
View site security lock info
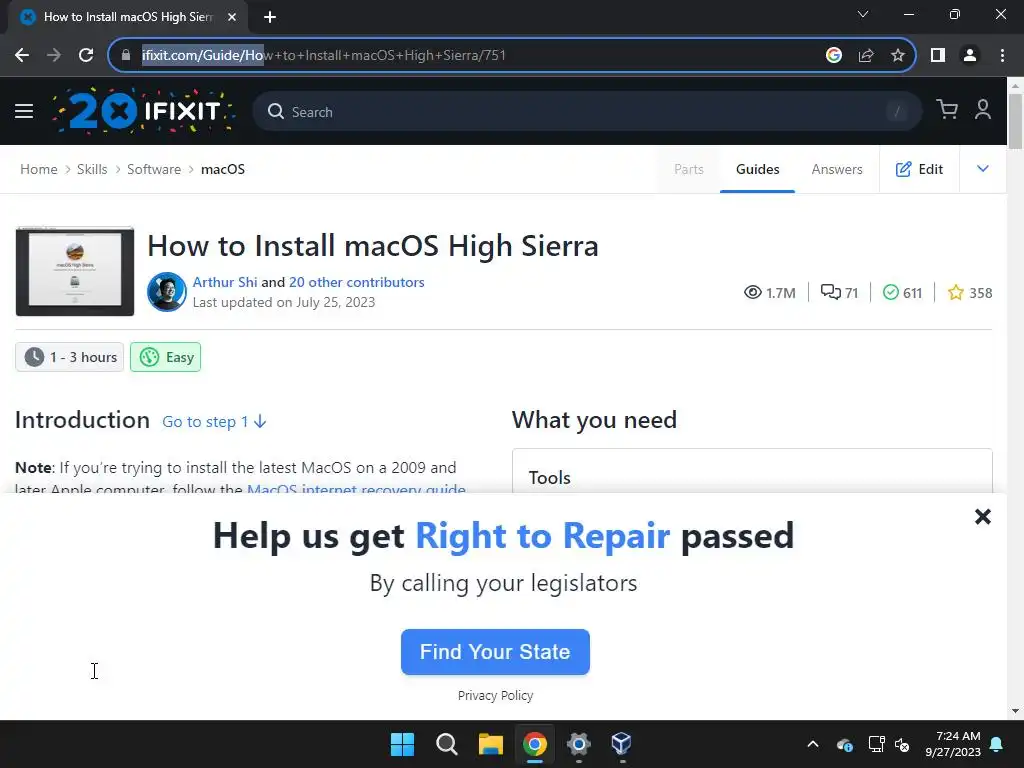pos(126,56)
